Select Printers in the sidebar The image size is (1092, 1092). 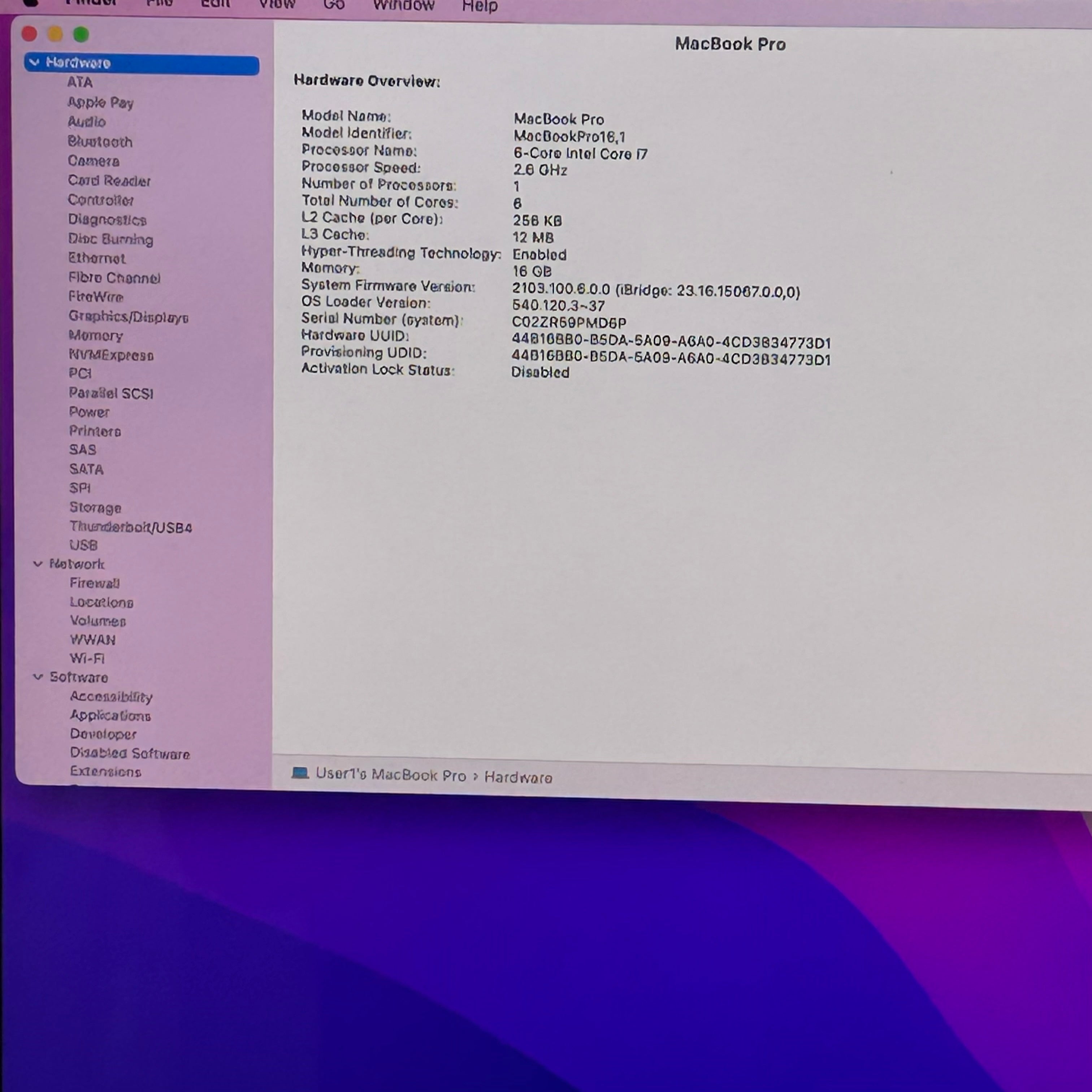click(95, 431)
